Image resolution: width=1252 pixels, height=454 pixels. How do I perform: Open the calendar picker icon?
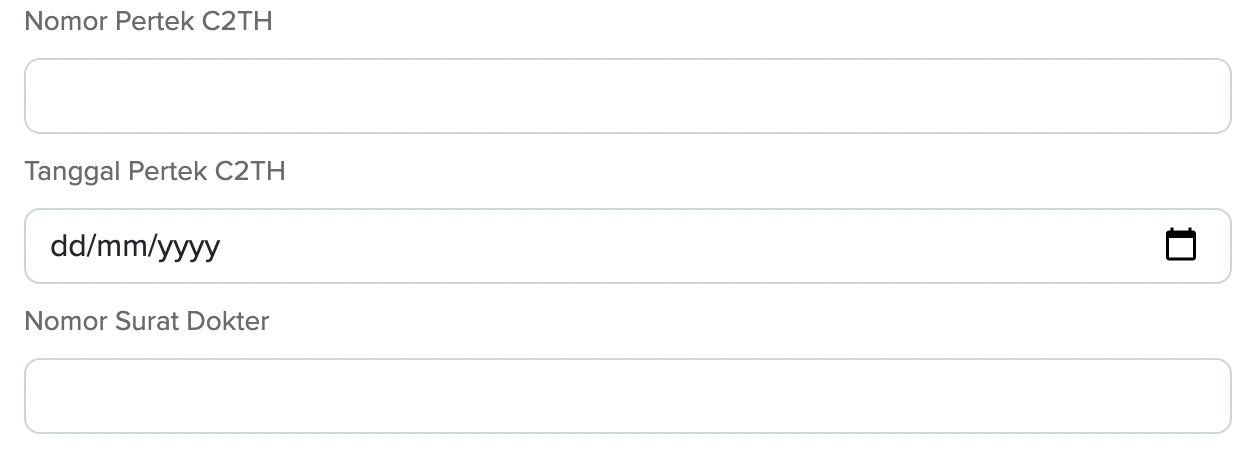(x=1181, y=245)
